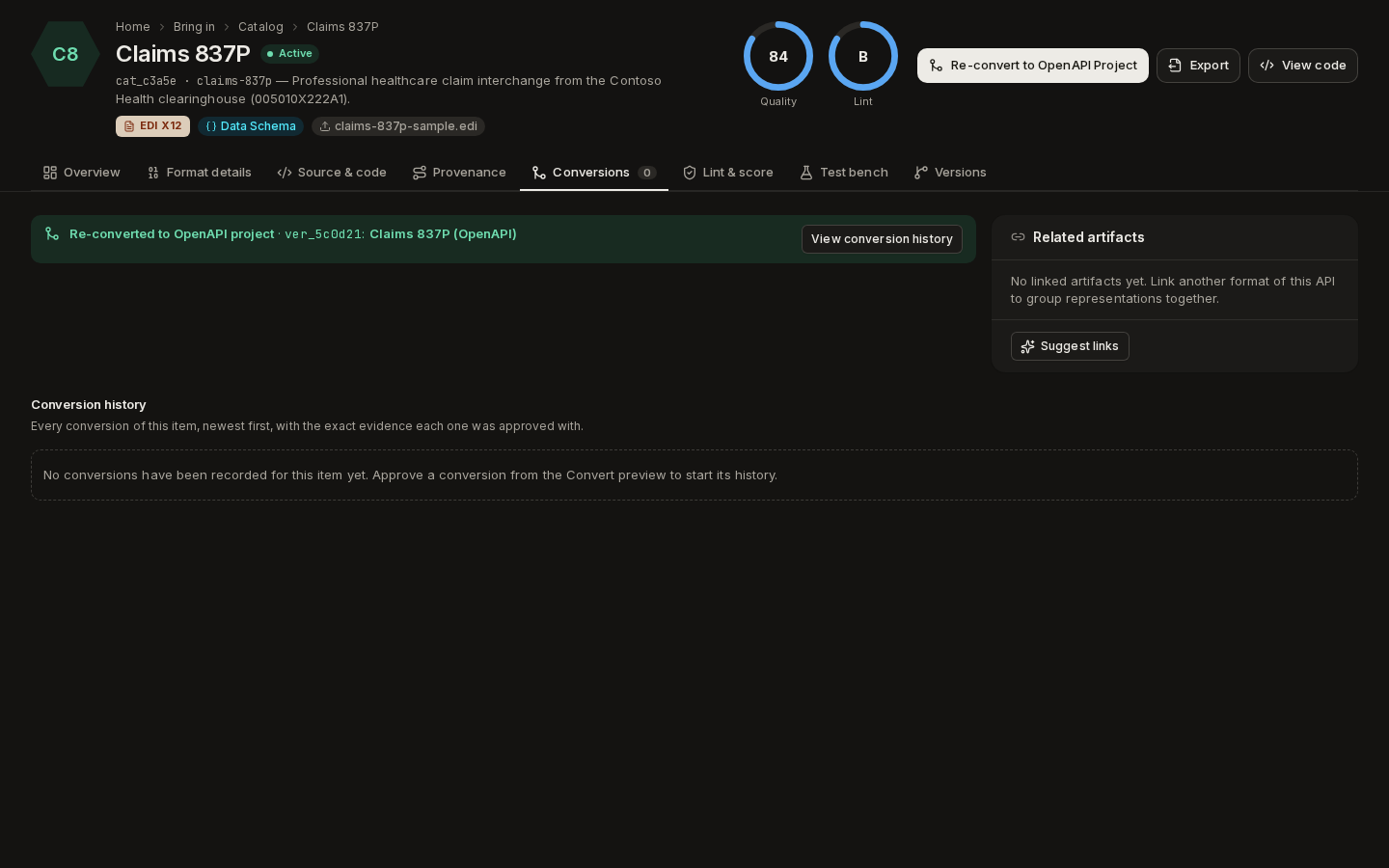Select the Conversions tab

(x=594, y=173)
